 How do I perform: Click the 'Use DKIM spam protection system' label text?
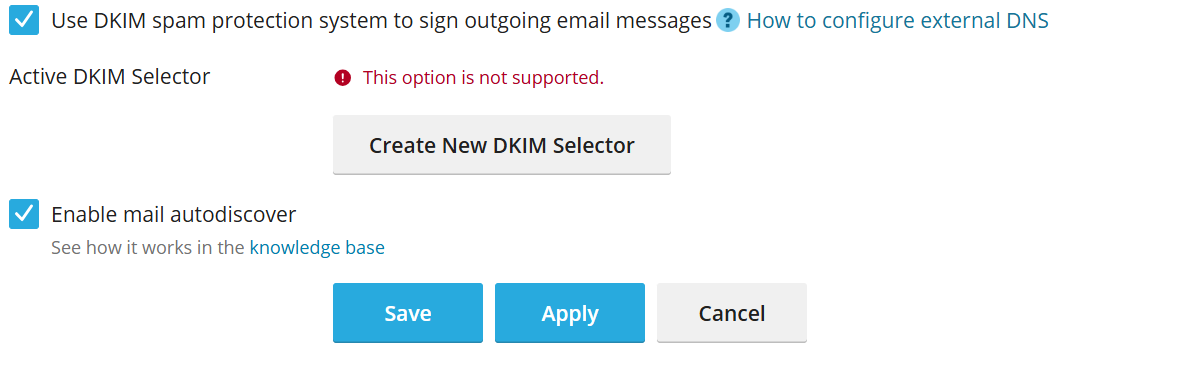coord(381,21)
